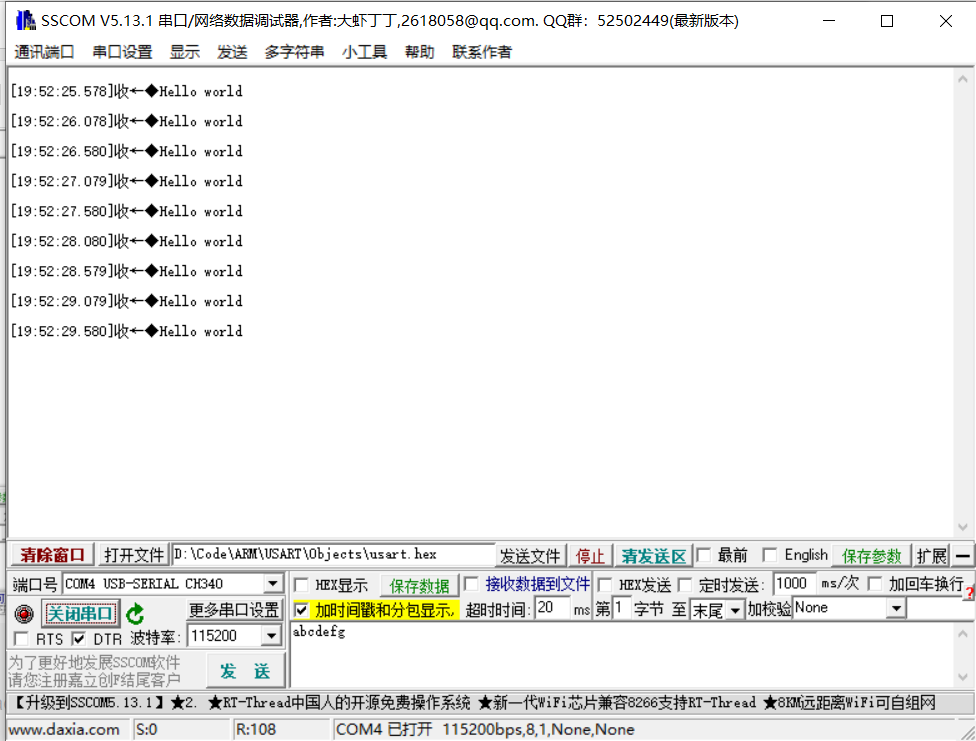Open the 端口号 COM4 port dropdown

[x=273, y=584]
